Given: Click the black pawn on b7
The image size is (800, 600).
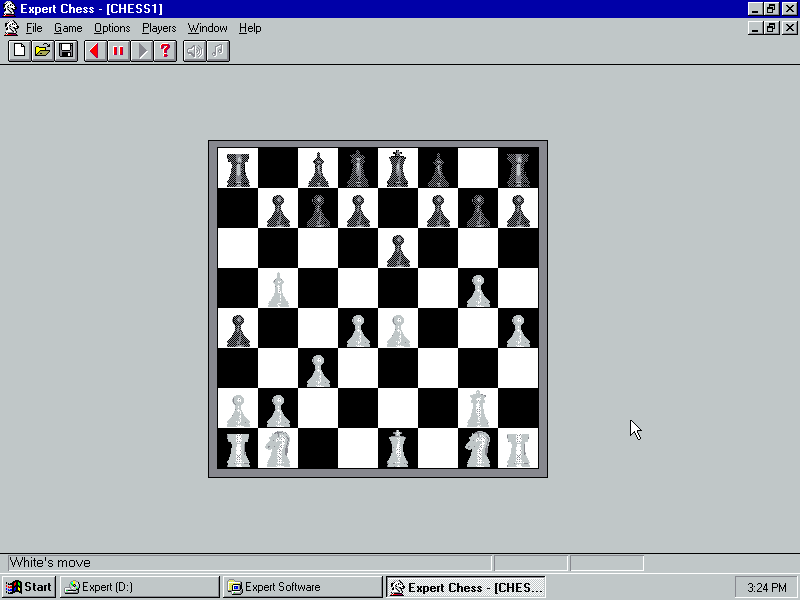Looking at the screenshot, I should pos(278,211).
